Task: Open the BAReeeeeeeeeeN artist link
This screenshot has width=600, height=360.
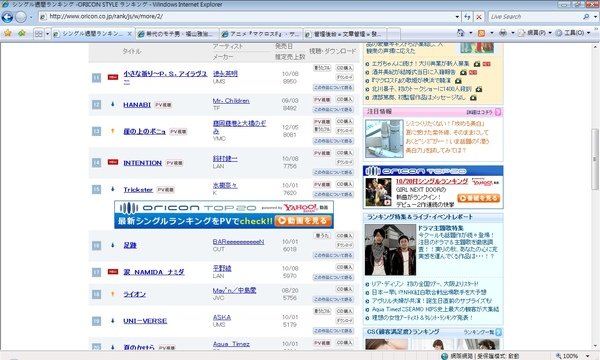Action: pos(238,242)
